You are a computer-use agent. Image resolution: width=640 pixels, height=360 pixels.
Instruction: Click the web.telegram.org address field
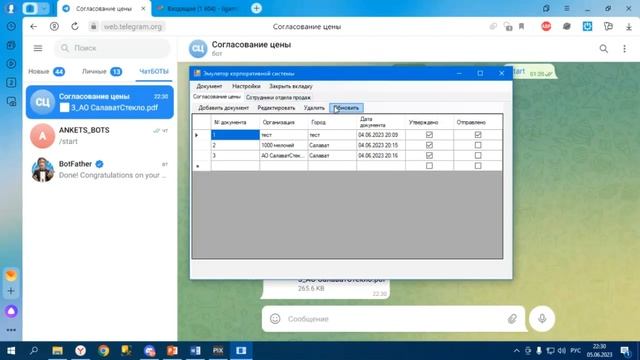133,27
